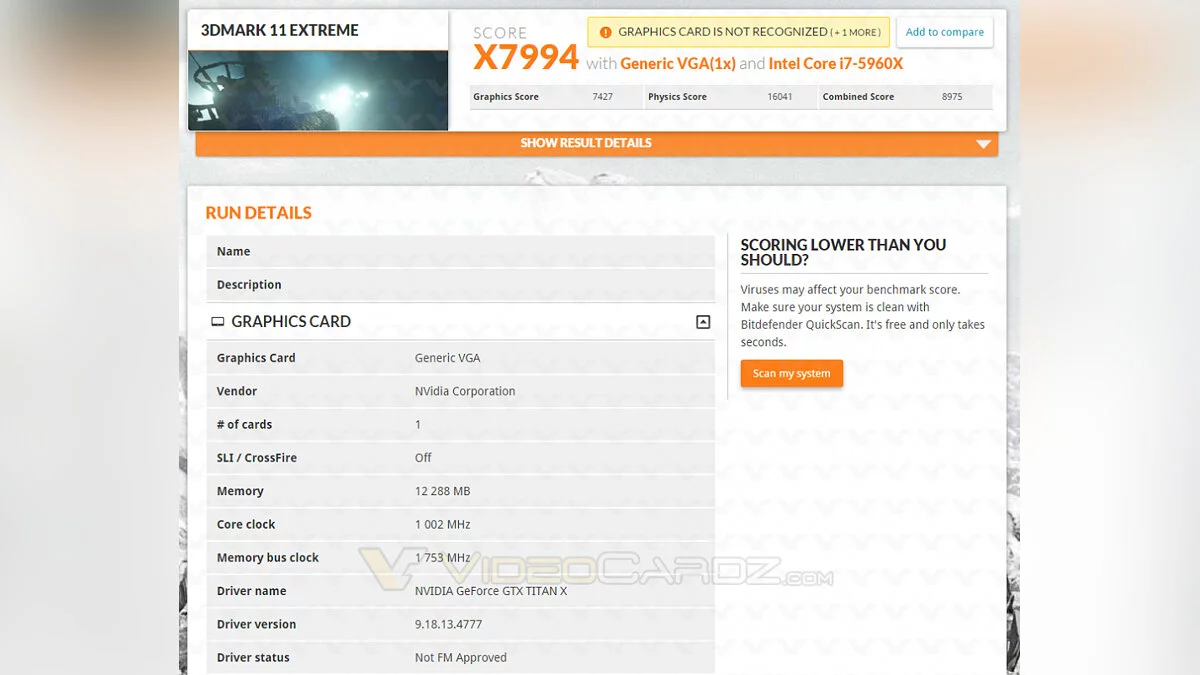
Task: Click the white arrow on the orange results bar
Action: [x=985, y=144]
